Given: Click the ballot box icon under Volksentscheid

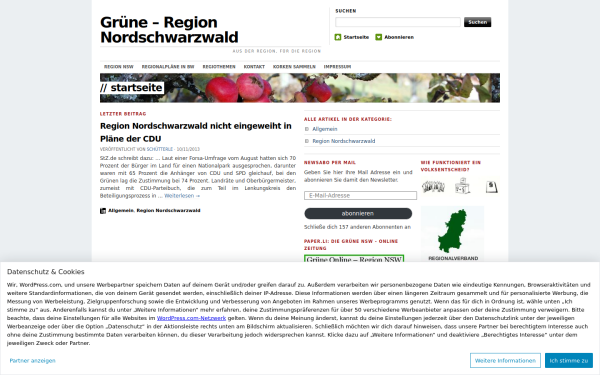Looking at the screenshot, I should tap(462, 186).
